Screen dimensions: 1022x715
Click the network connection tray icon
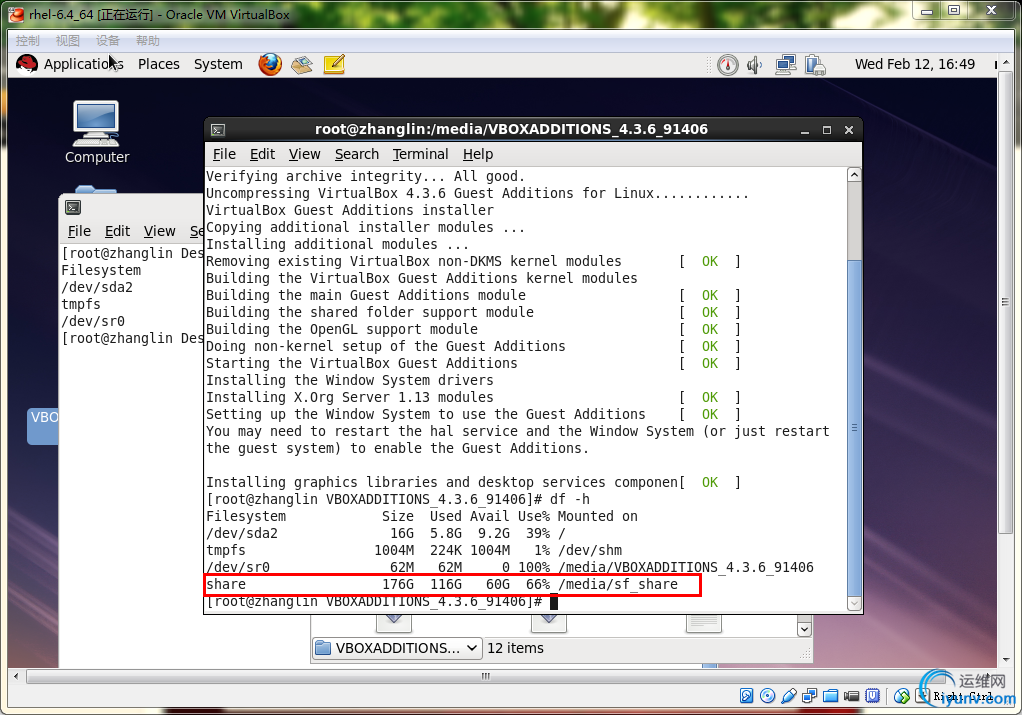coord(785,65)
